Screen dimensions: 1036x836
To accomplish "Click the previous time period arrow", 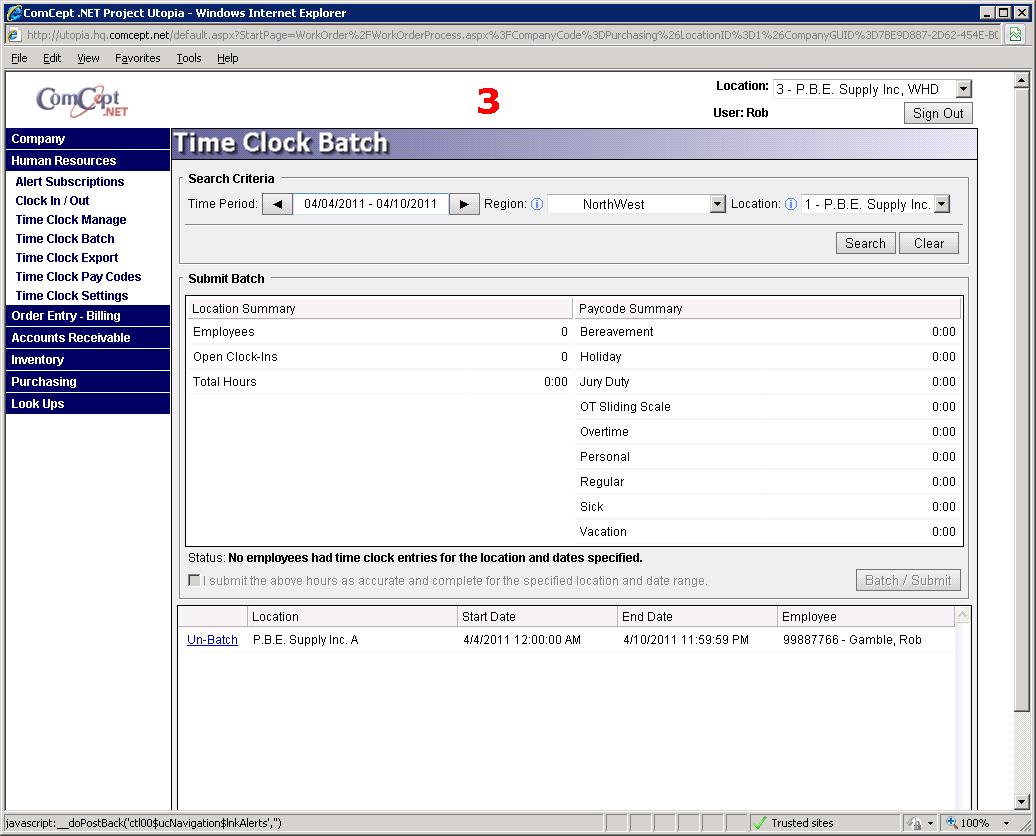I will [x=277, y=204].
